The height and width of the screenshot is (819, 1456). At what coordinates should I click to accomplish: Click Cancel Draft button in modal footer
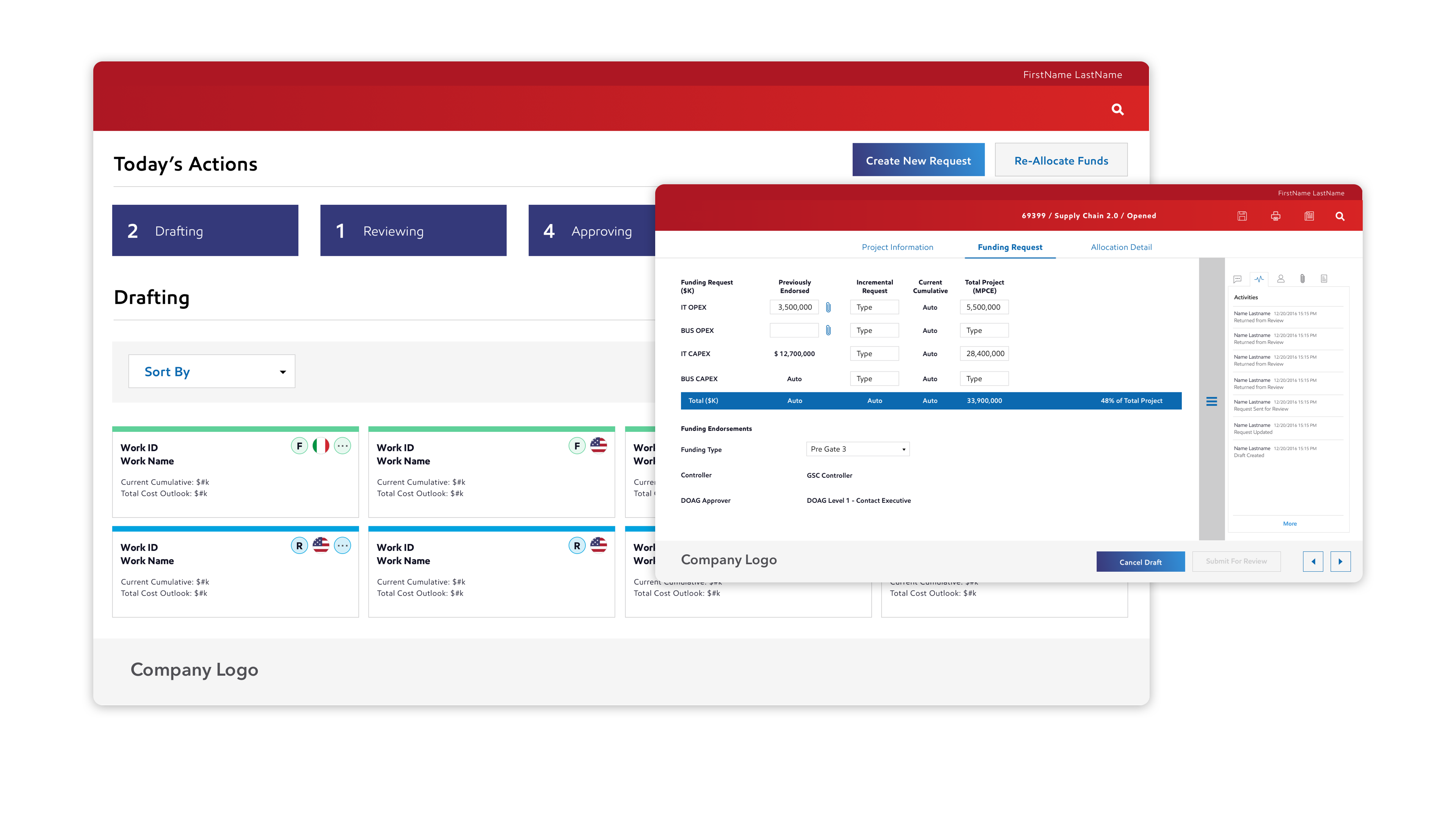pyautogui.click(x=1140, y=562)
